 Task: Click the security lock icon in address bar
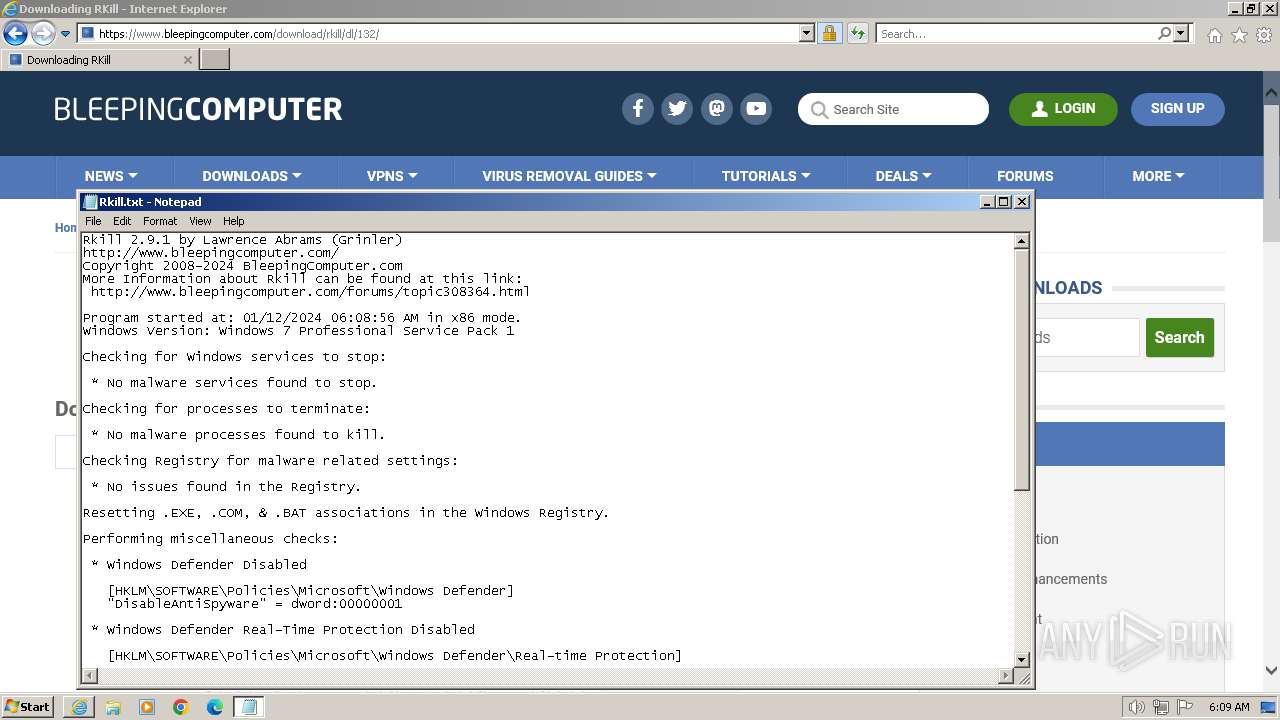click(829, 34)
